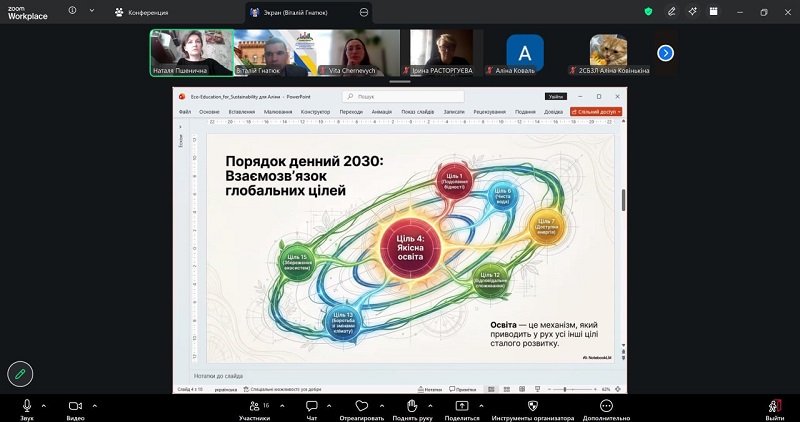Click Поднять руку raise hand icon
The height and width of the screenshot is (422, 800).
pos(412,409)
